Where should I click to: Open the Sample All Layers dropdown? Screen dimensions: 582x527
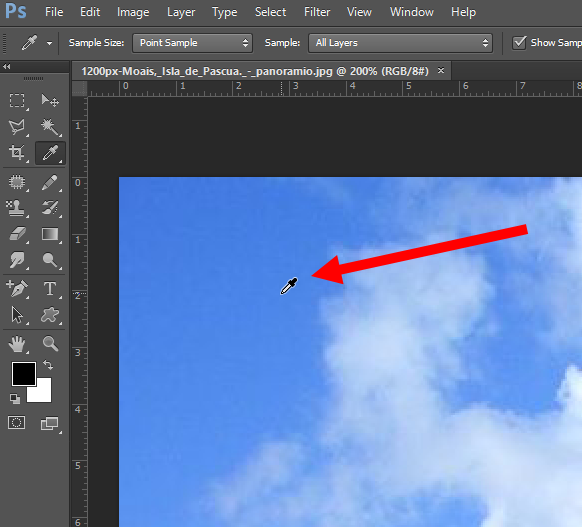click(400, 43)
